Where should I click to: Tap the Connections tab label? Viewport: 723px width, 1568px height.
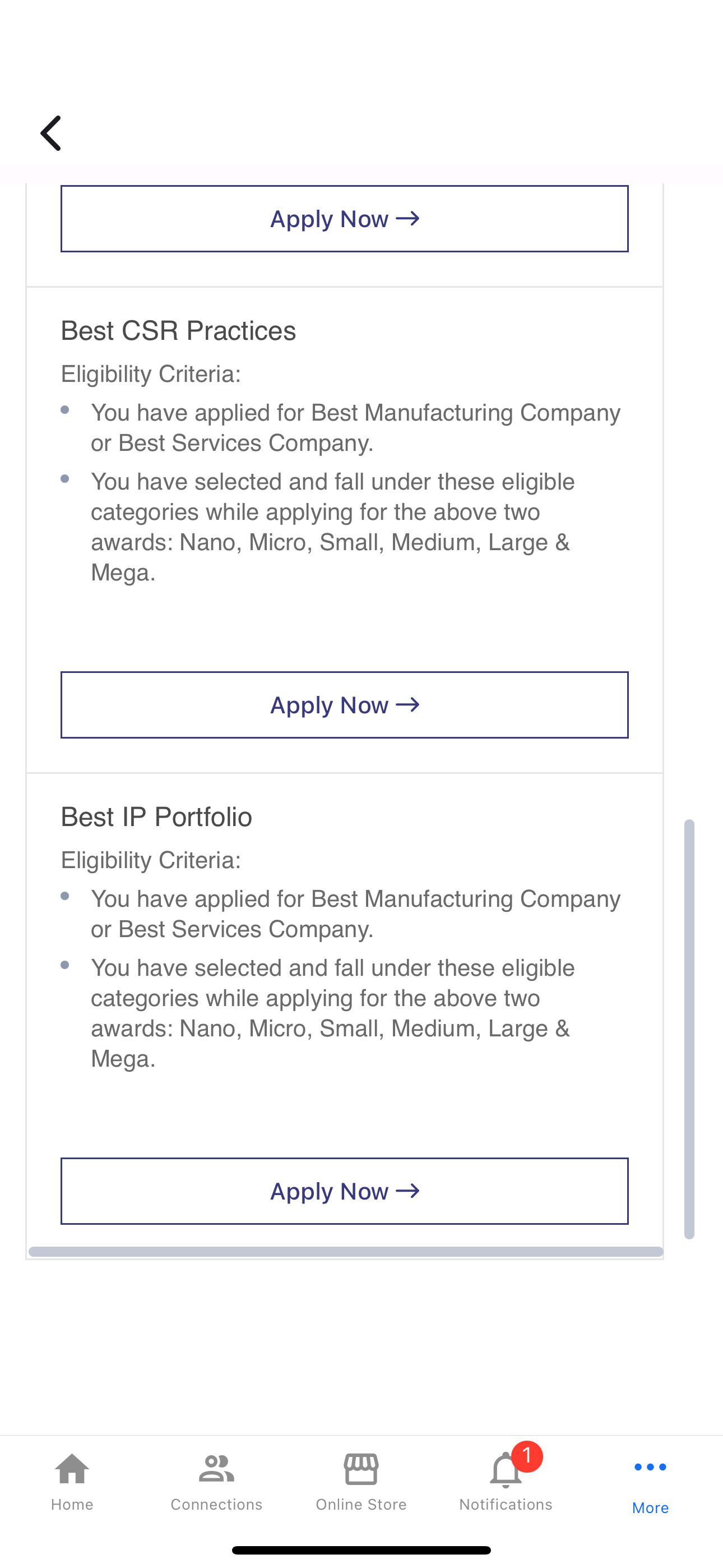click(x=216, y=1504)
